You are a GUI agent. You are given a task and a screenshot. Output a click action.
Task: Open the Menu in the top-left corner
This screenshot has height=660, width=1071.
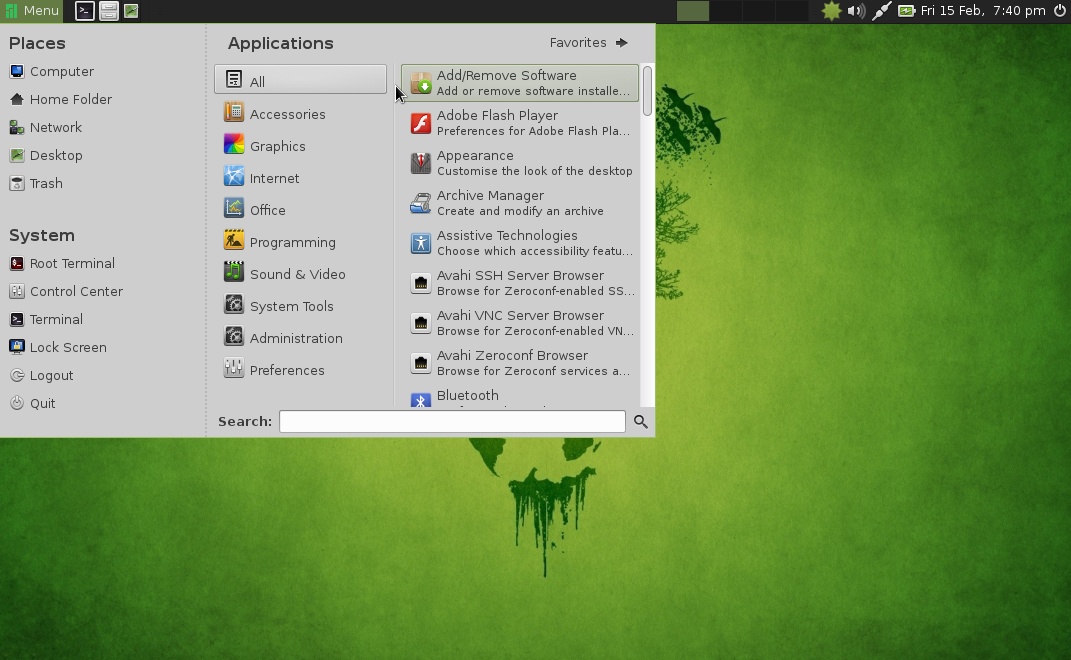click(31, 11)
